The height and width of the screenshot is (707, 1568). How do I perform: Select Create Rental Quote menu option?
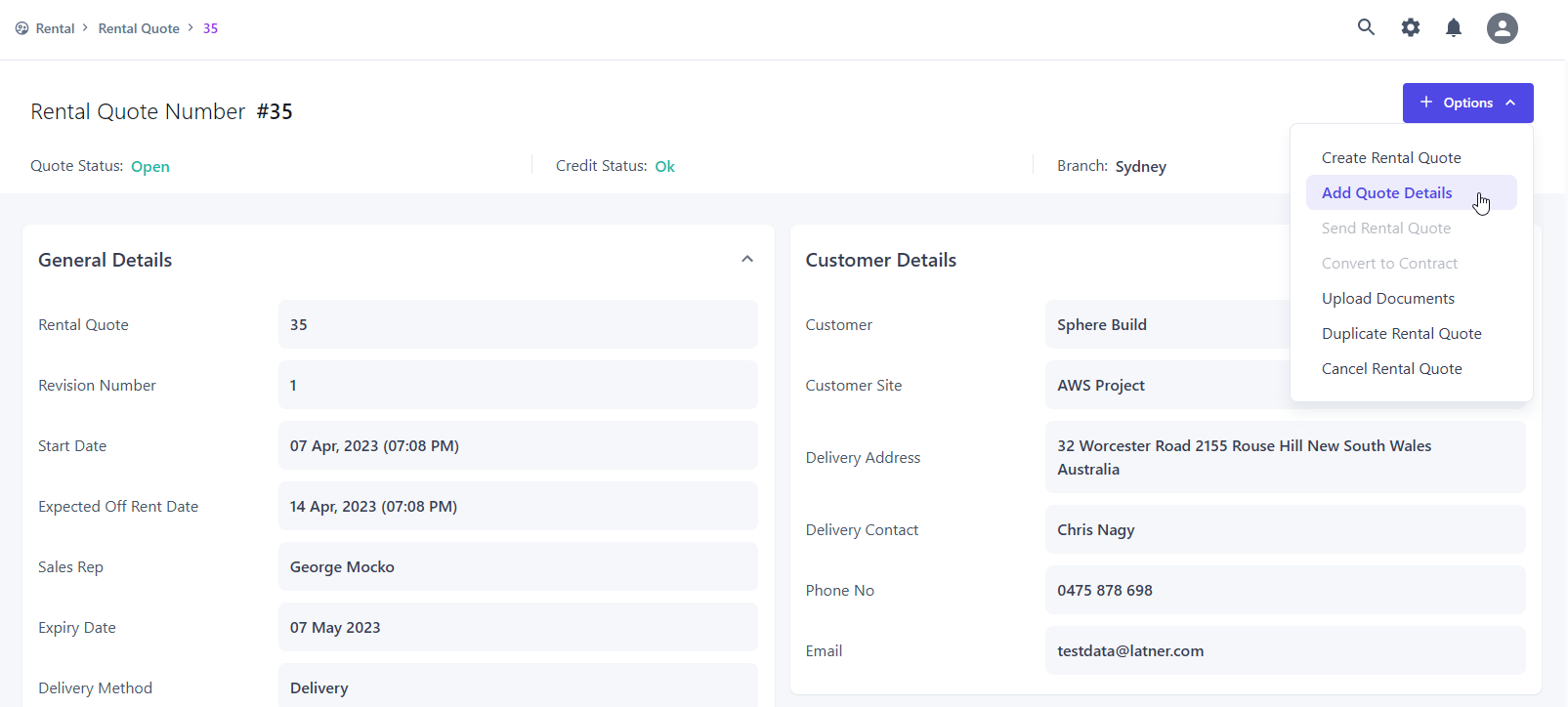pyautogui.click(x=1390, y=158)
